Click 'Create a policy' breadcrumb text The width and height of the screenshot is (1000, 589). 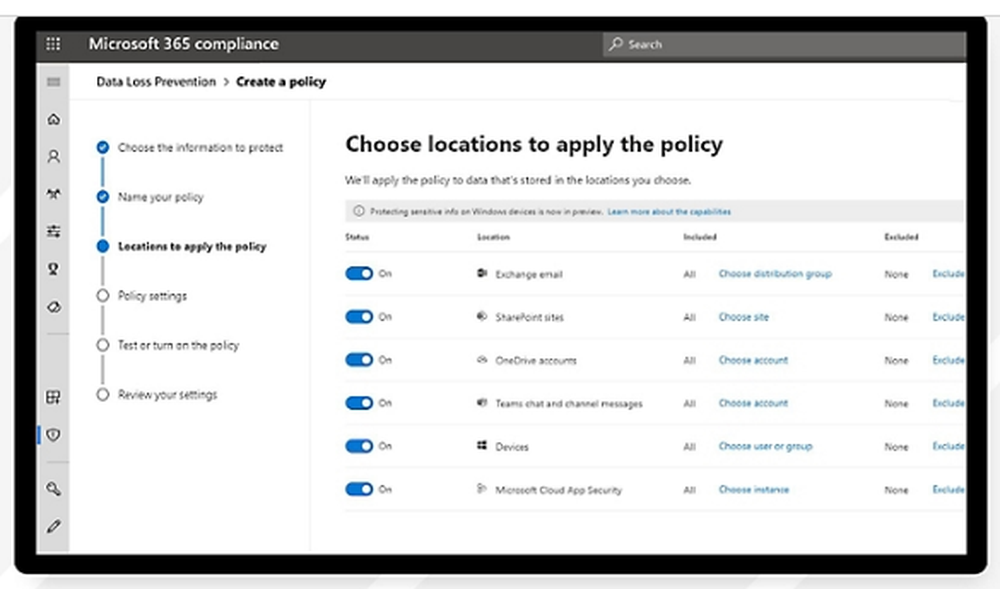point(281,82)
